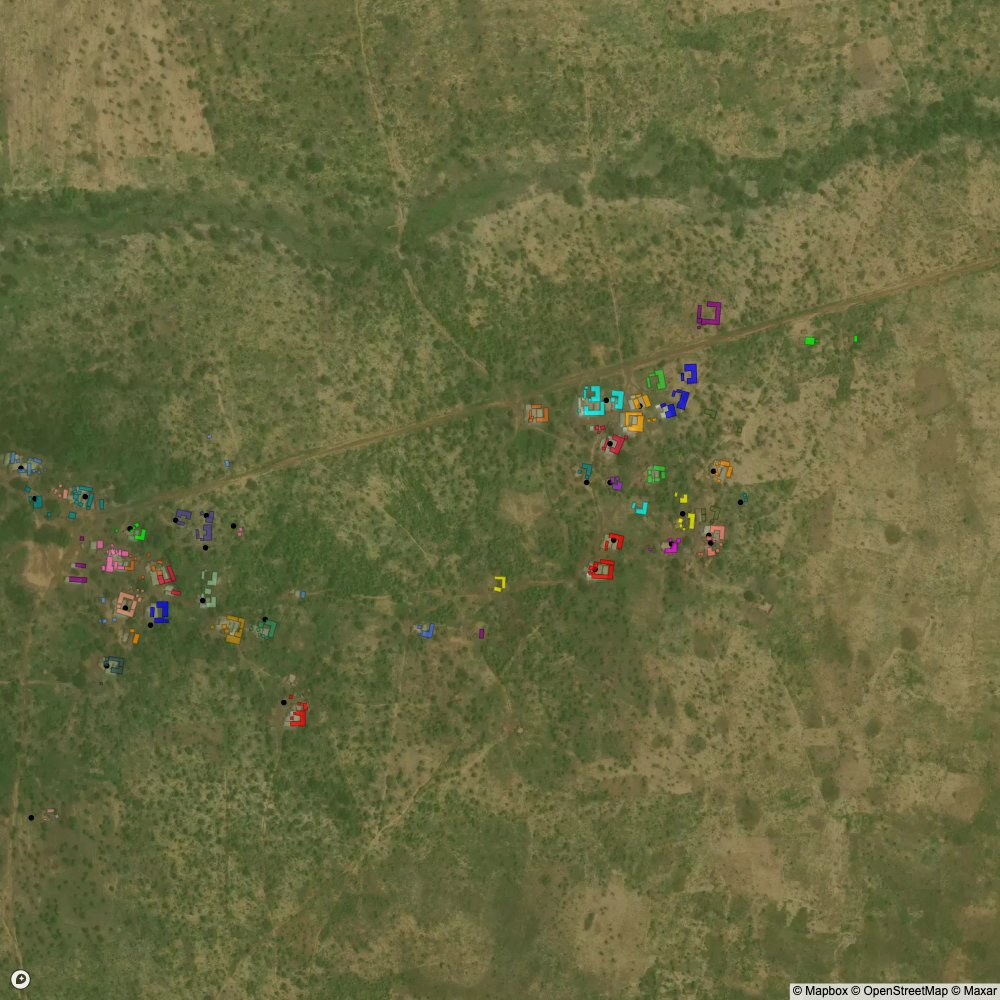Select the lone light-blue building south of map center
The width and height of the screenshot is (1000, 1000).
(426, 630)
